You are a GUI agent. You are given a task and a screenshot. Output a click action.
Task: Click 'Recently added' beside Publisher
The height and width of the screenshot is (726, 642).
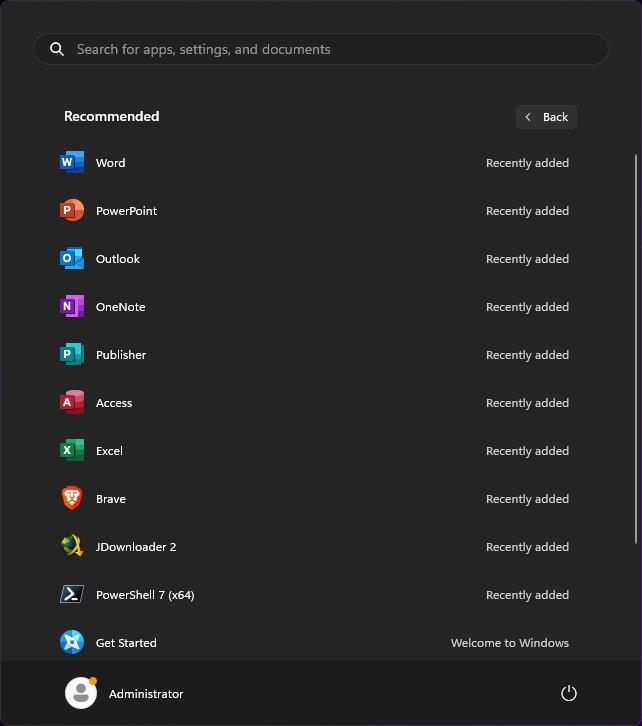[x=527, y=355]
